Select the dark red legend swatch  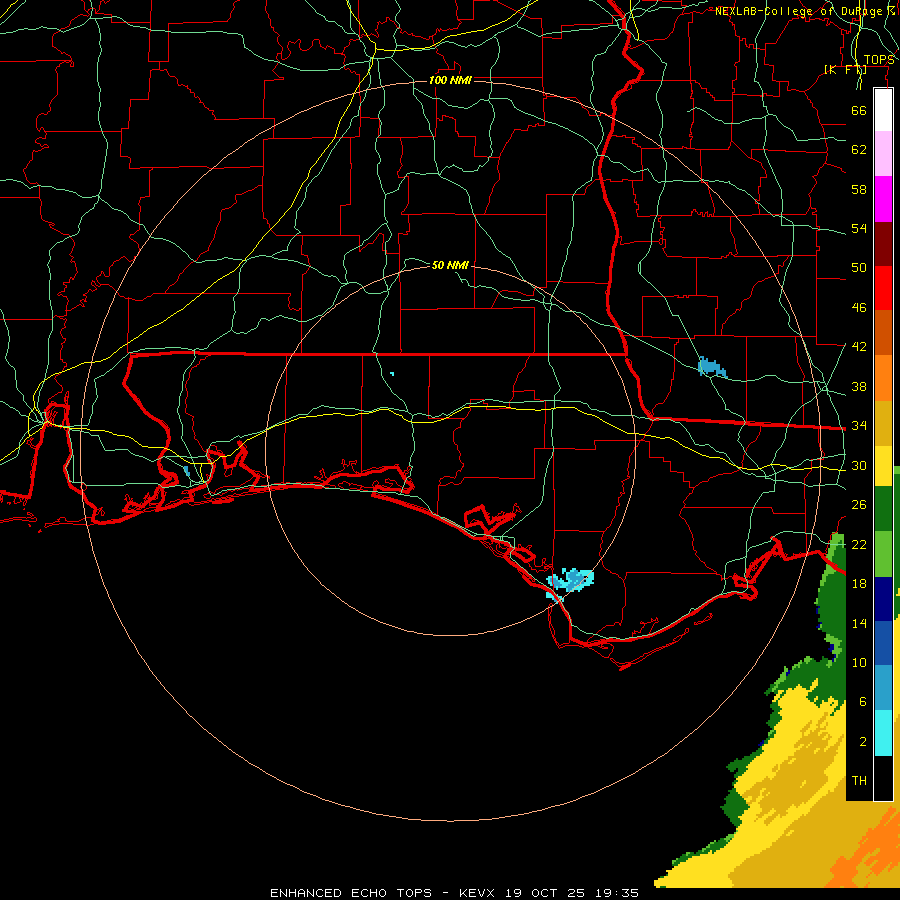[883, 244]
